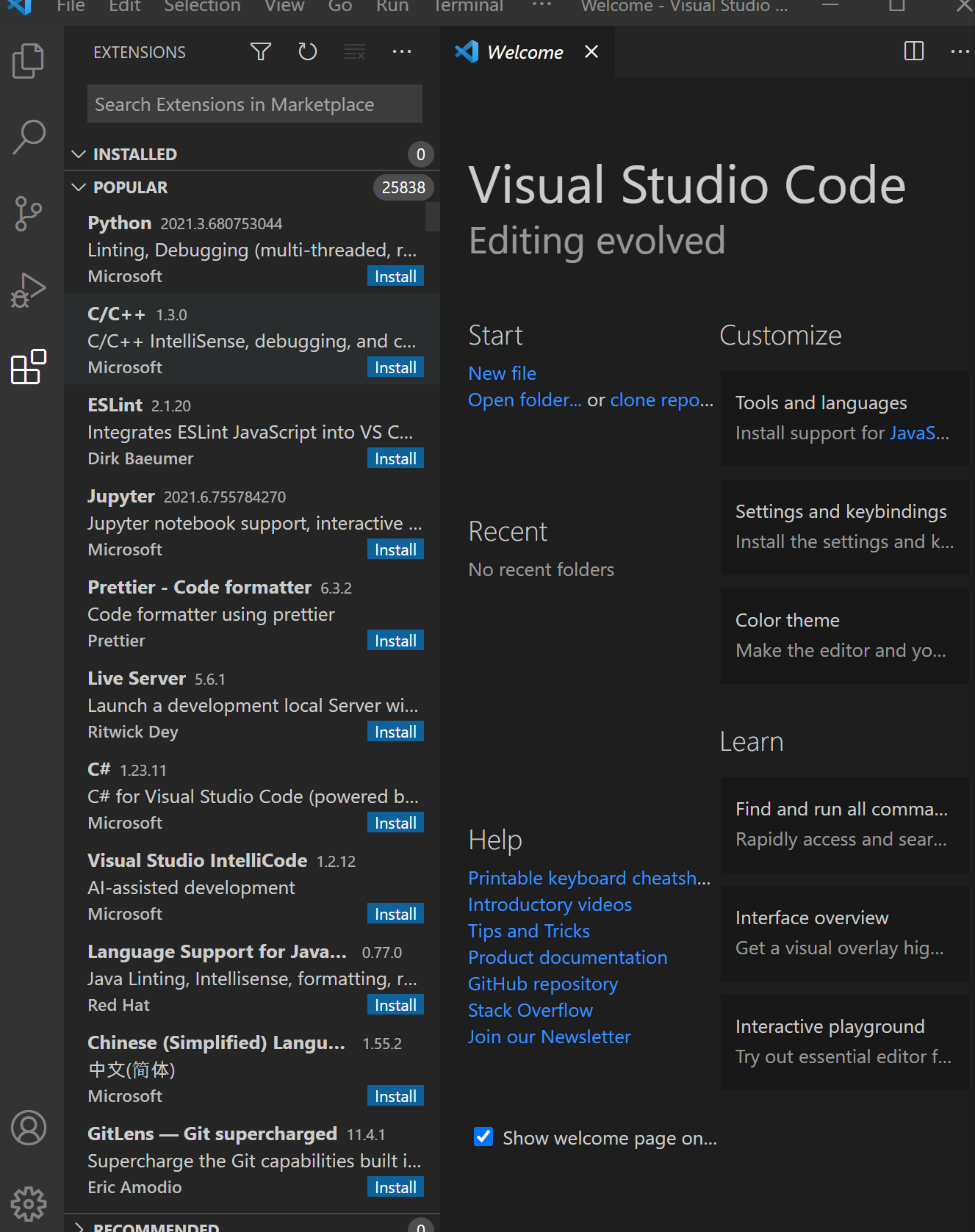975x1232 pixels.
Task: Toggle Show welcome page on startup checkbox
Action: pyautogui.click(x=483, y=1136)
